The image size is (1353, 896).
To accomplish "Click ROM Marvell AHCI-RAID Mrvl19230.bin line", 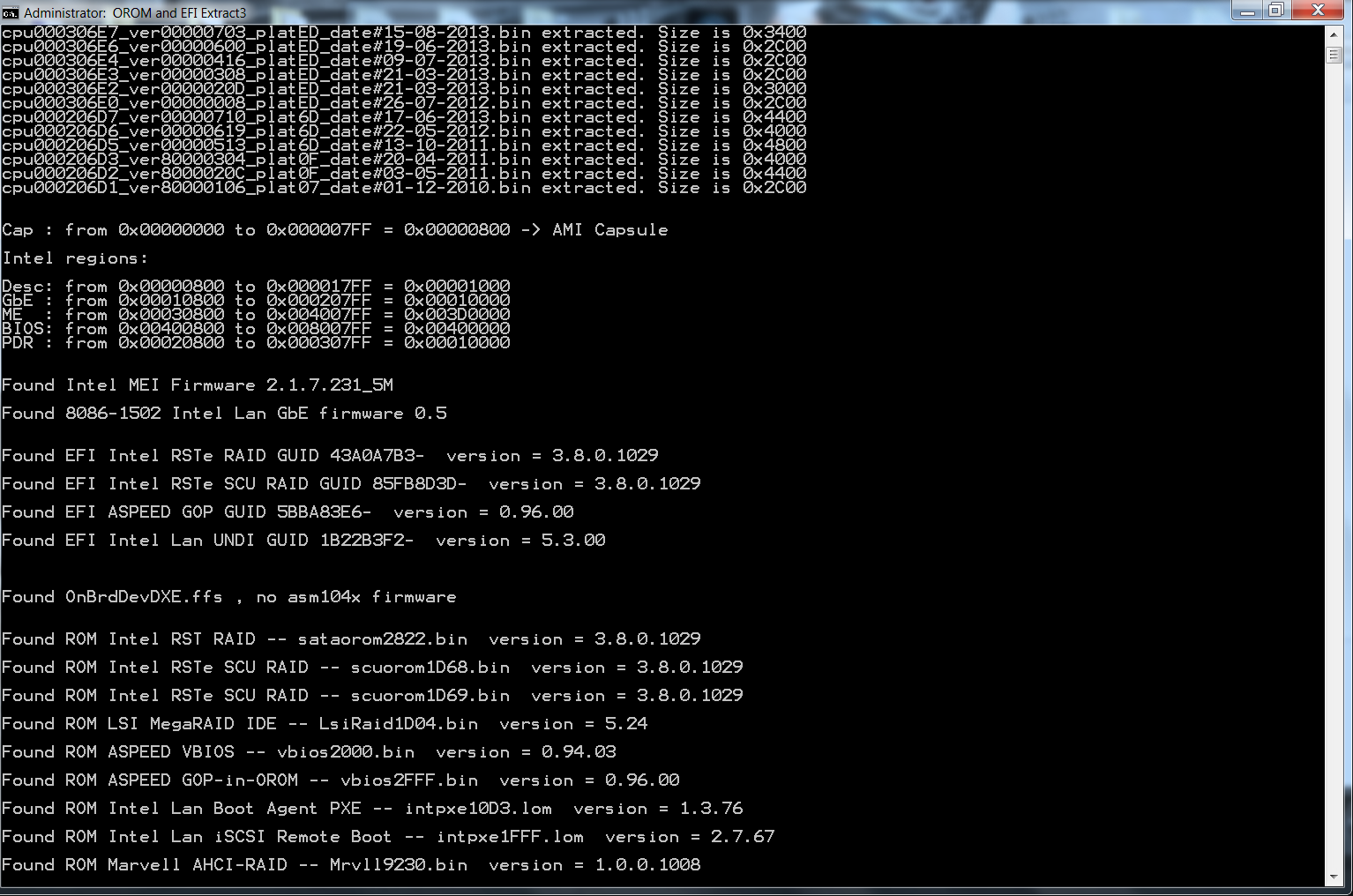I will point(351,865).
